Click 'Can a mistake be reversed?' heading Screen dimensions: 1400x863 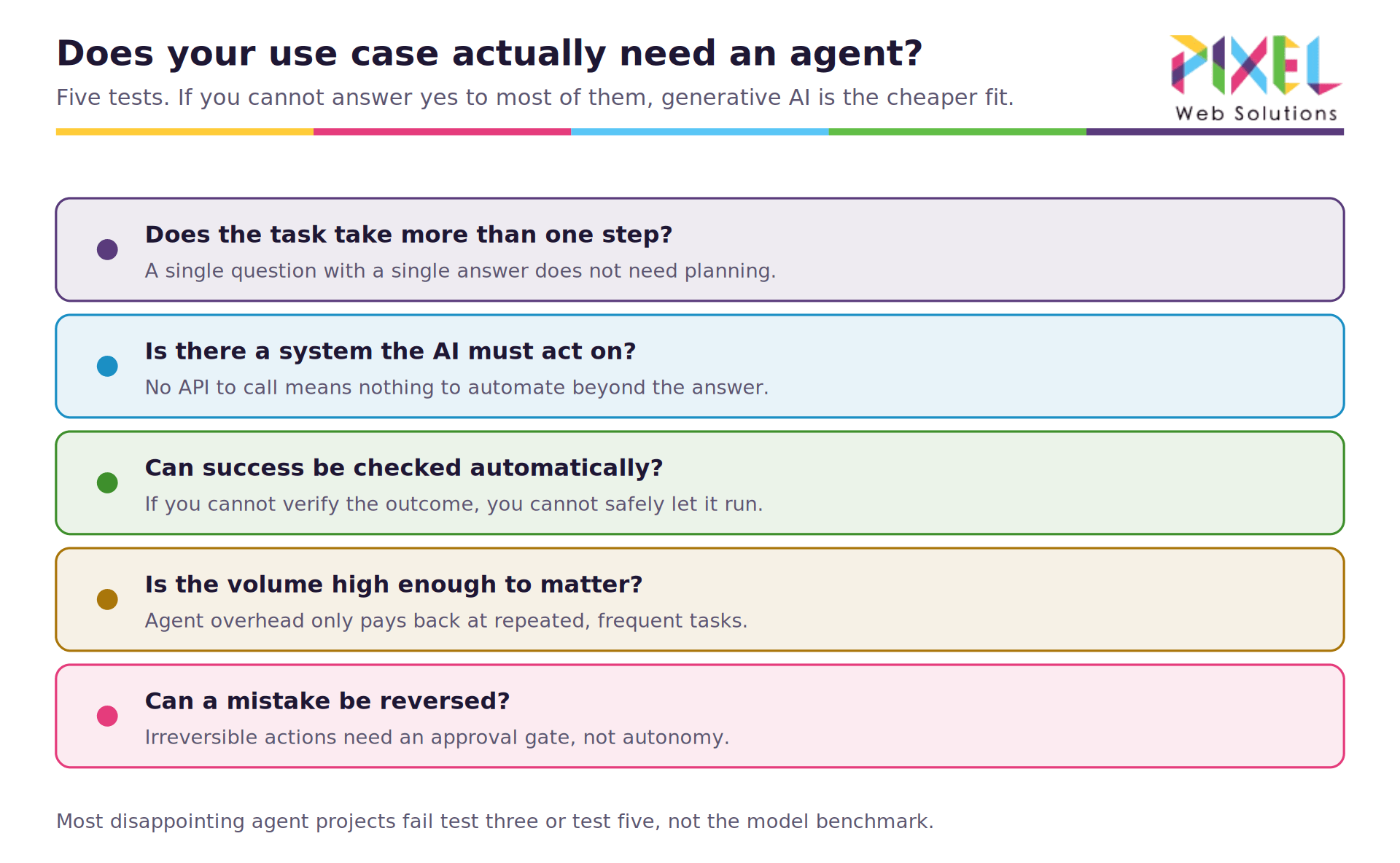pos(327,701)
